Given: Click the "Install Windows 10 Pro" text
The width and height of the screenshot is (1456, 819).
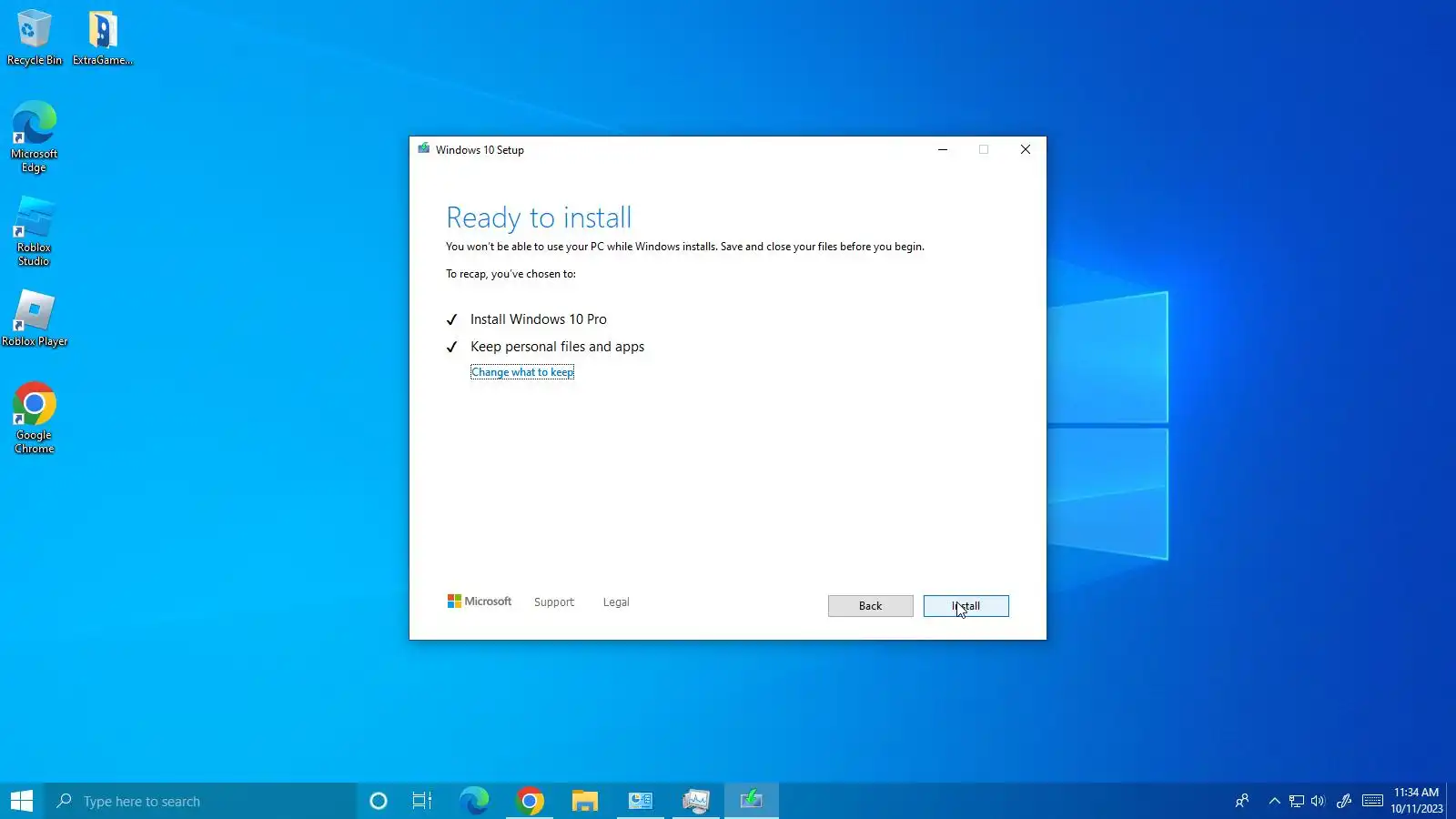Looking at the screenshot, I should [x=539, y=319].
